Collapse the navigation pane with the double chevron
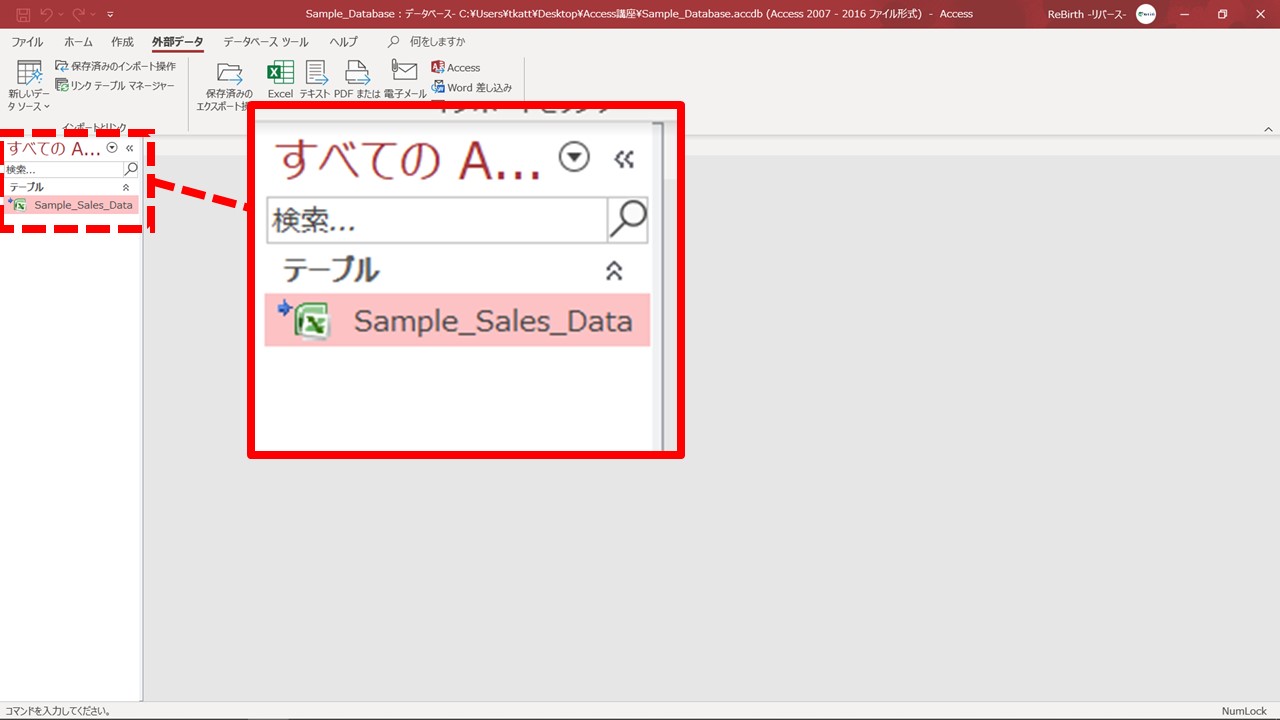 point(130,148)
